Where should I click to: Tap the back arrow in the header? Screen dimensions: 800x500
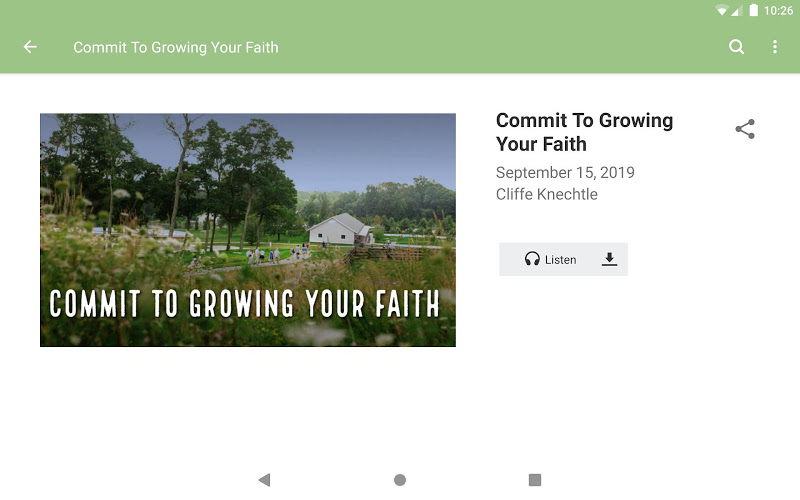point(30,47)
